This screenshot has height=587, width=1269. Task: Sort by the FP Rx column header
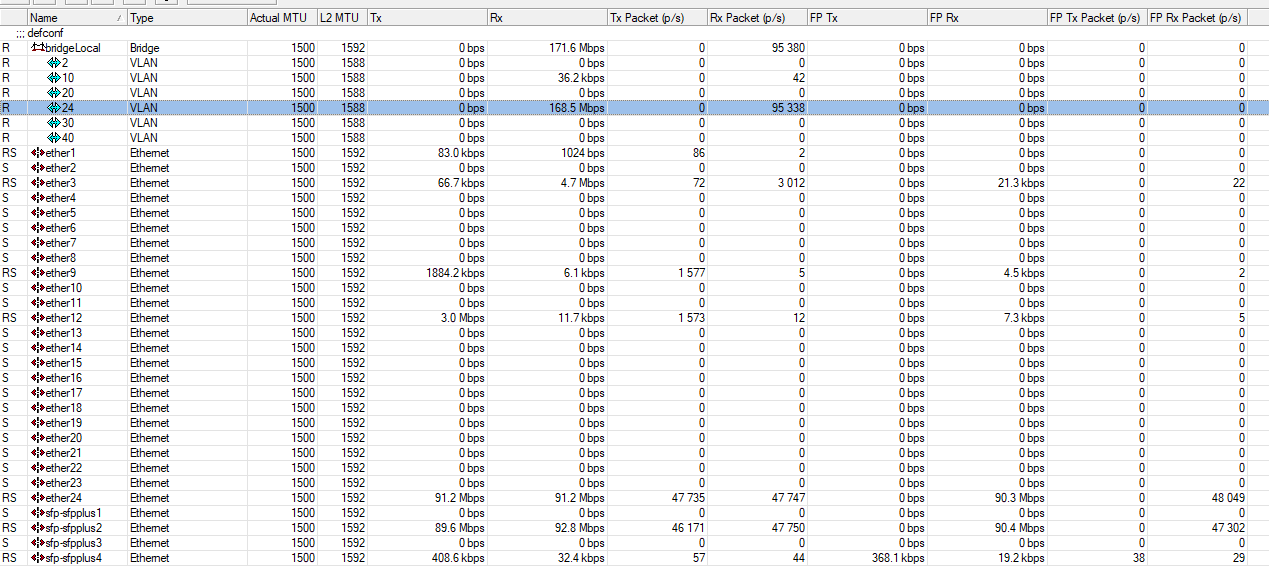tap(987, 18)
